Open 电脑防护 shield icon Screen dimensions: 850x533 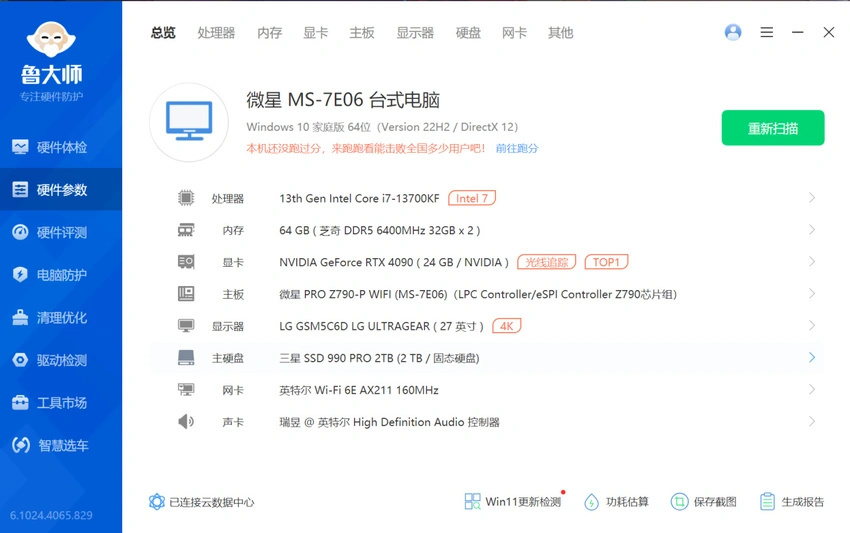coord(20,274)
